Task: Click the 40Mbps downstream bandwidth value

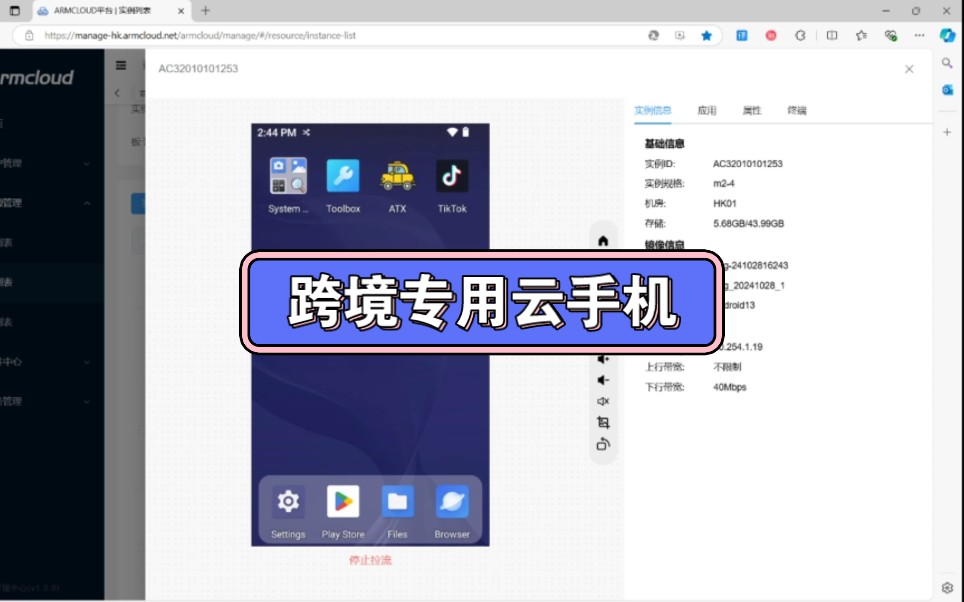Action: point(730,387)
